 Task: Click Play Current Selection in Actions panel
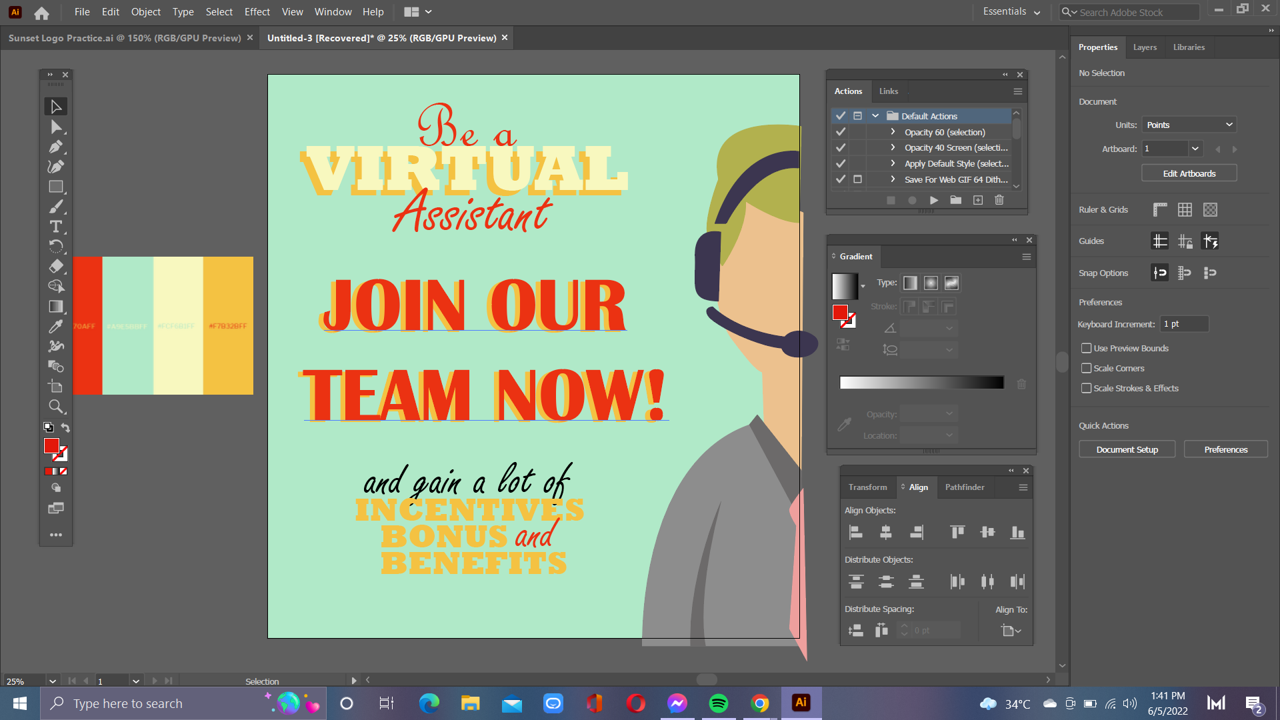(x=934, y=200)
